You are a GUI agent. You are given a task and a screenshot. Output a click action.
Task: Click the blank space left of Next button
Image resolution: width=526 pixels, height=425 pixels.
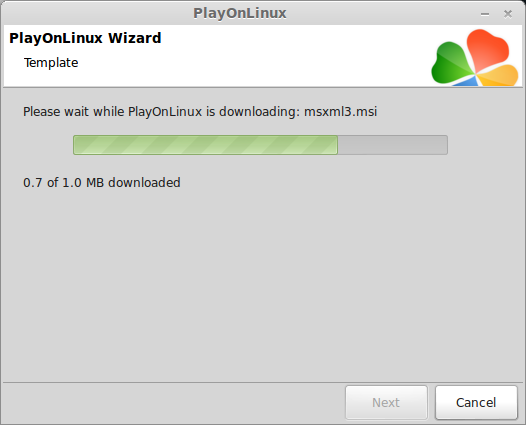[173, 402]
